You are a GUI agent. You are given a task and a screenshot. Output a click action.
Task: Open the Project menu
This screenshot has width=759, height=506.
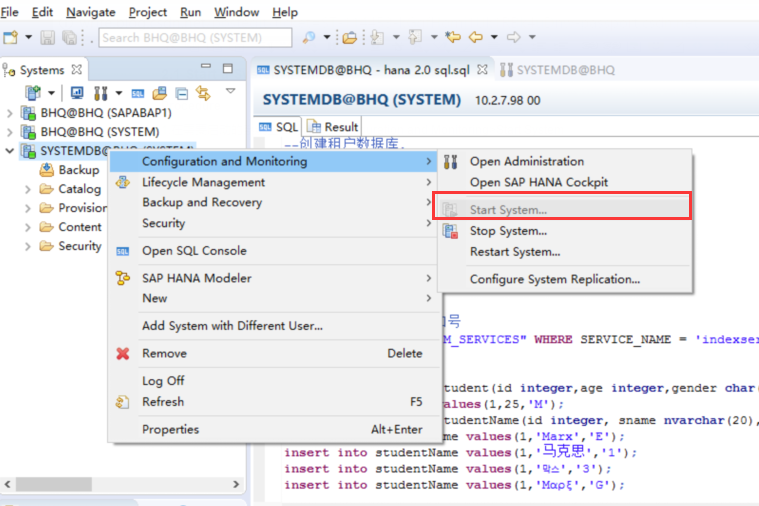point(148,12)
